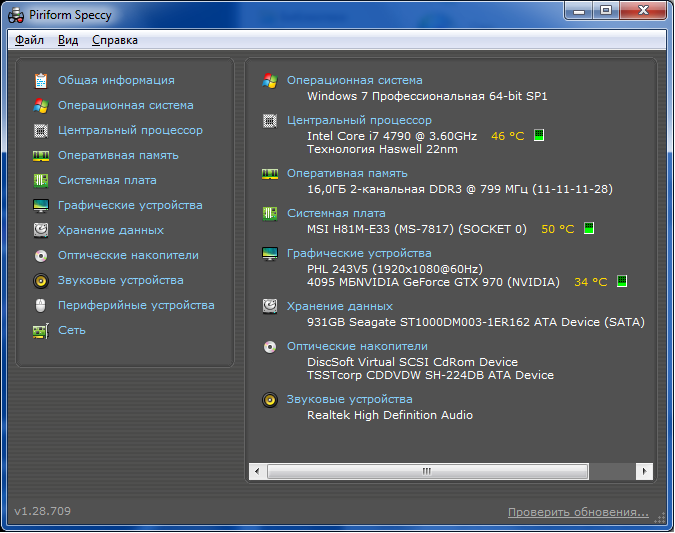Viewport: 675px width, 533px height.
Task: Select Общая информация in the sidebar
Action: click(x=116, y=81)
